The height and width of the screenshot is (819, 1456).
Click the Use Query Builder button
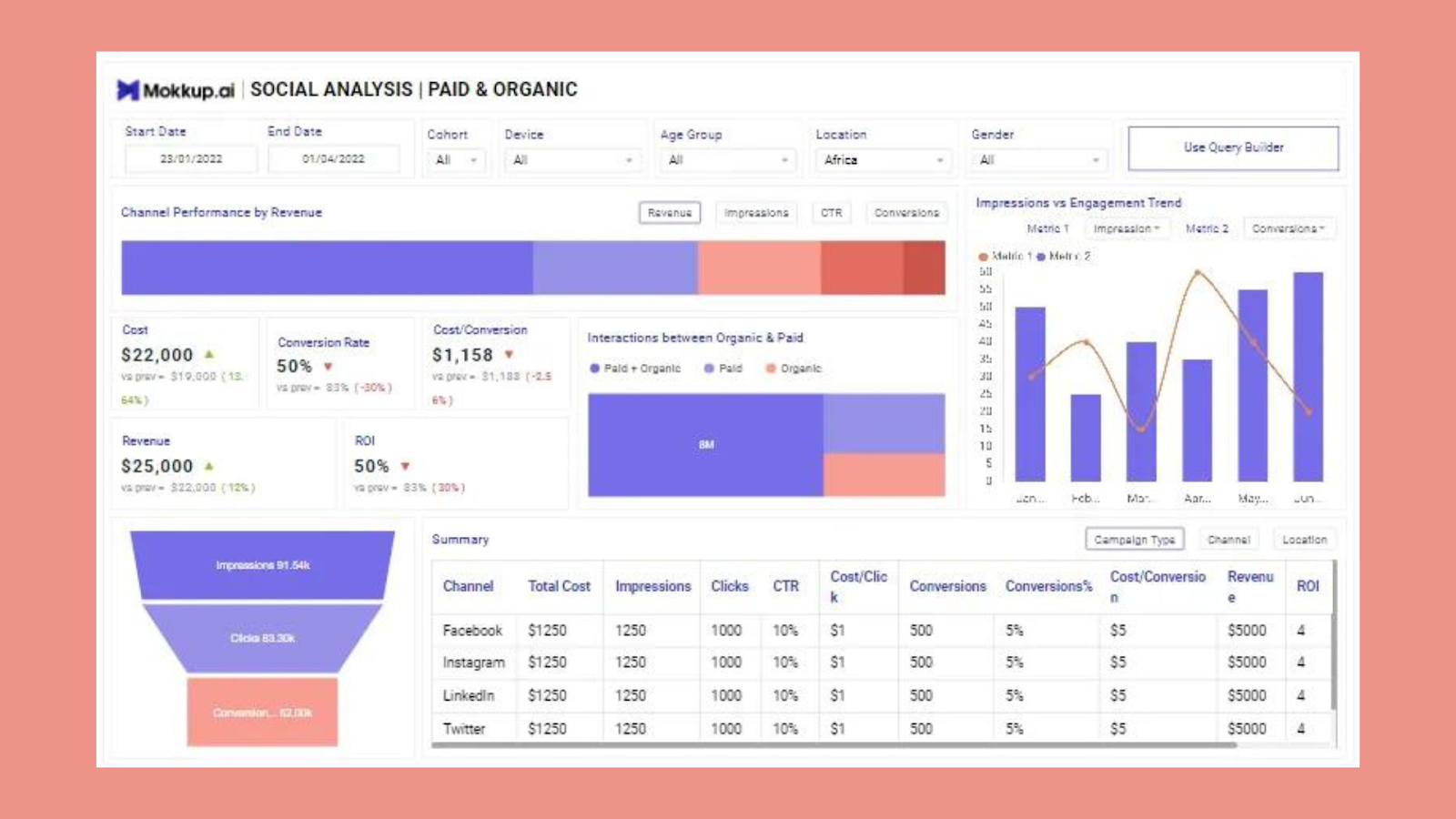pyautogui.click(x=1233, y=147)
